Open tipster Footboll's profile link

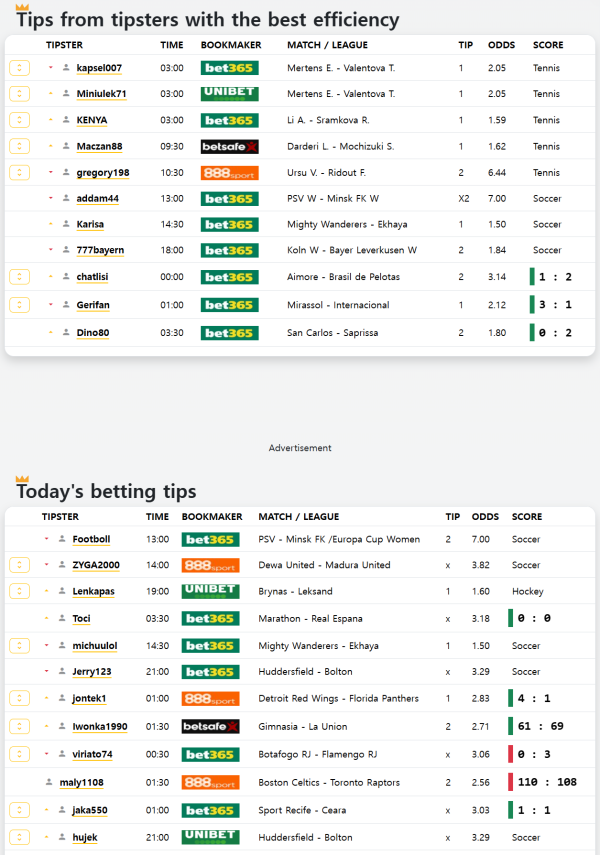pyautogui.click(x=91, y=539)
